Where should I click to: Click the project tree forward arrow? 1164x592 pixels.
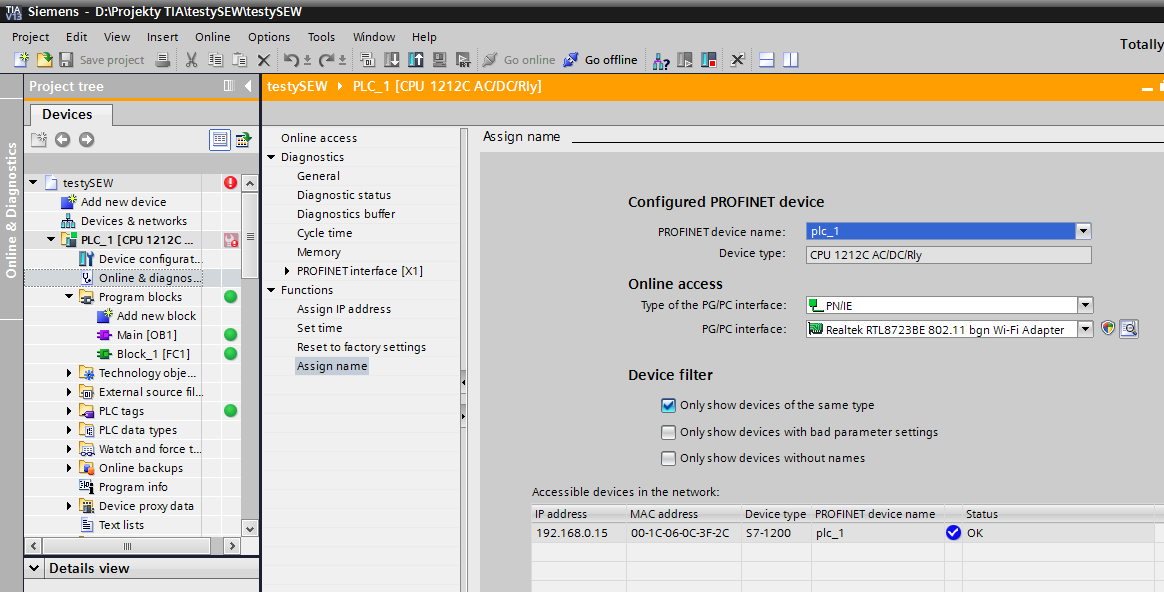(86, 139)
